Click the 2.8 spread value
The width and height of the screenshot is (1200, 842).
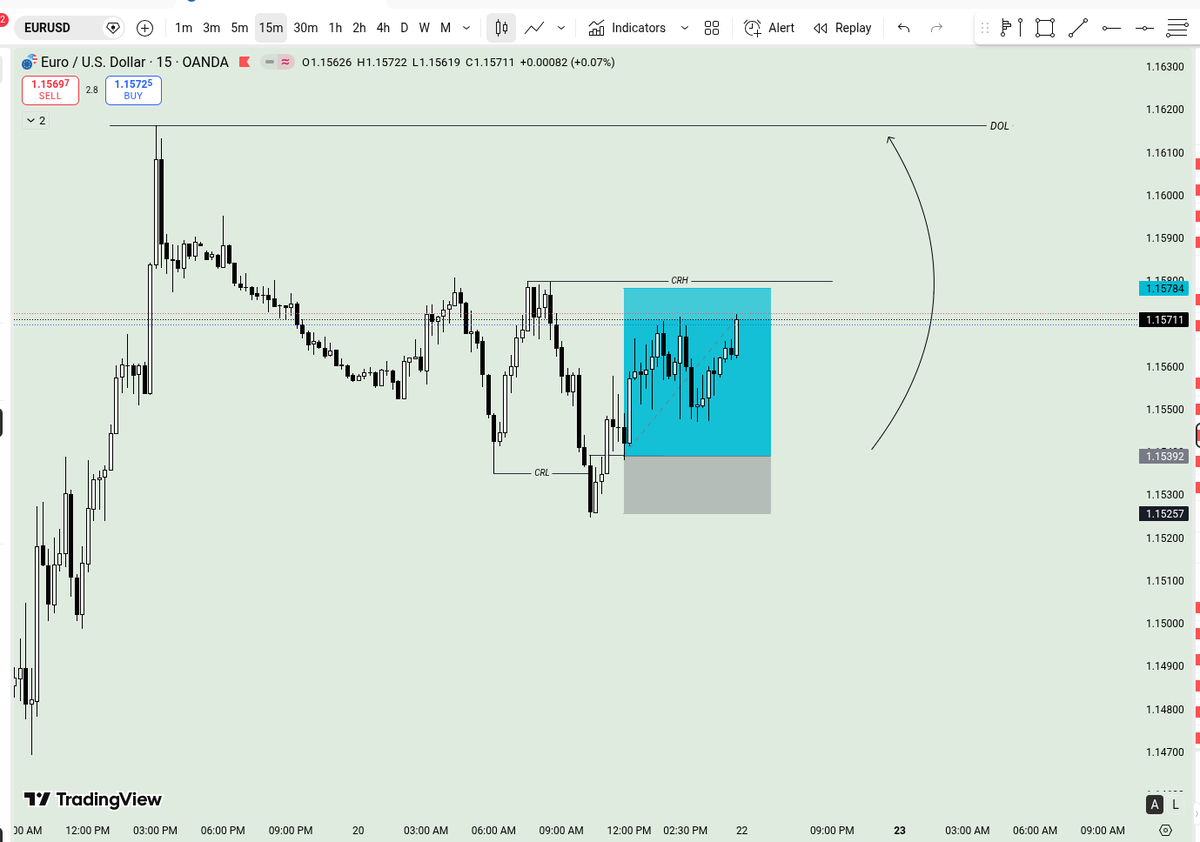[92, 90]
